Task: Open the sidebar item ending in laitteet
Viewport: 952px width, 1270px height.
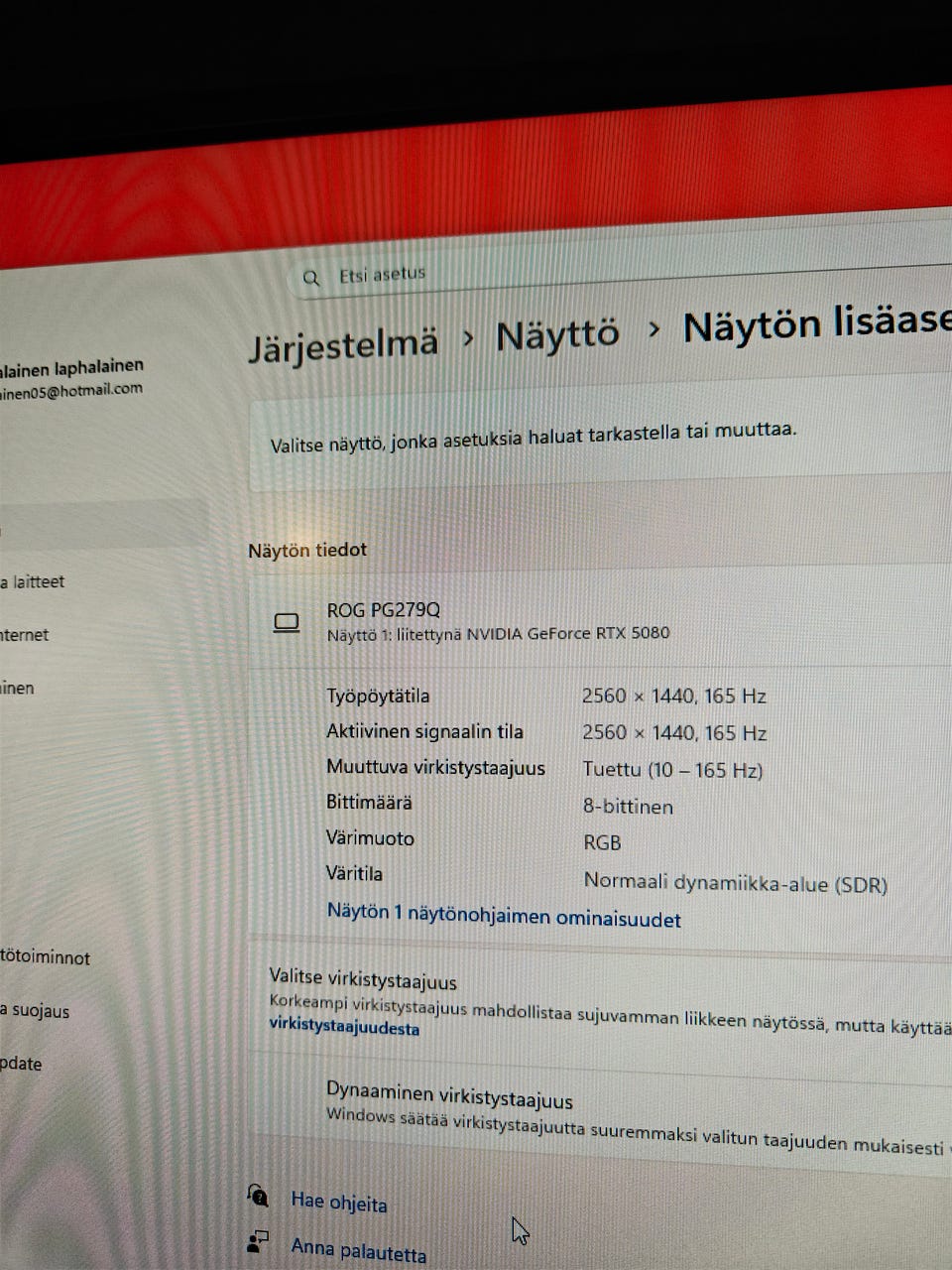Action: 33,581
